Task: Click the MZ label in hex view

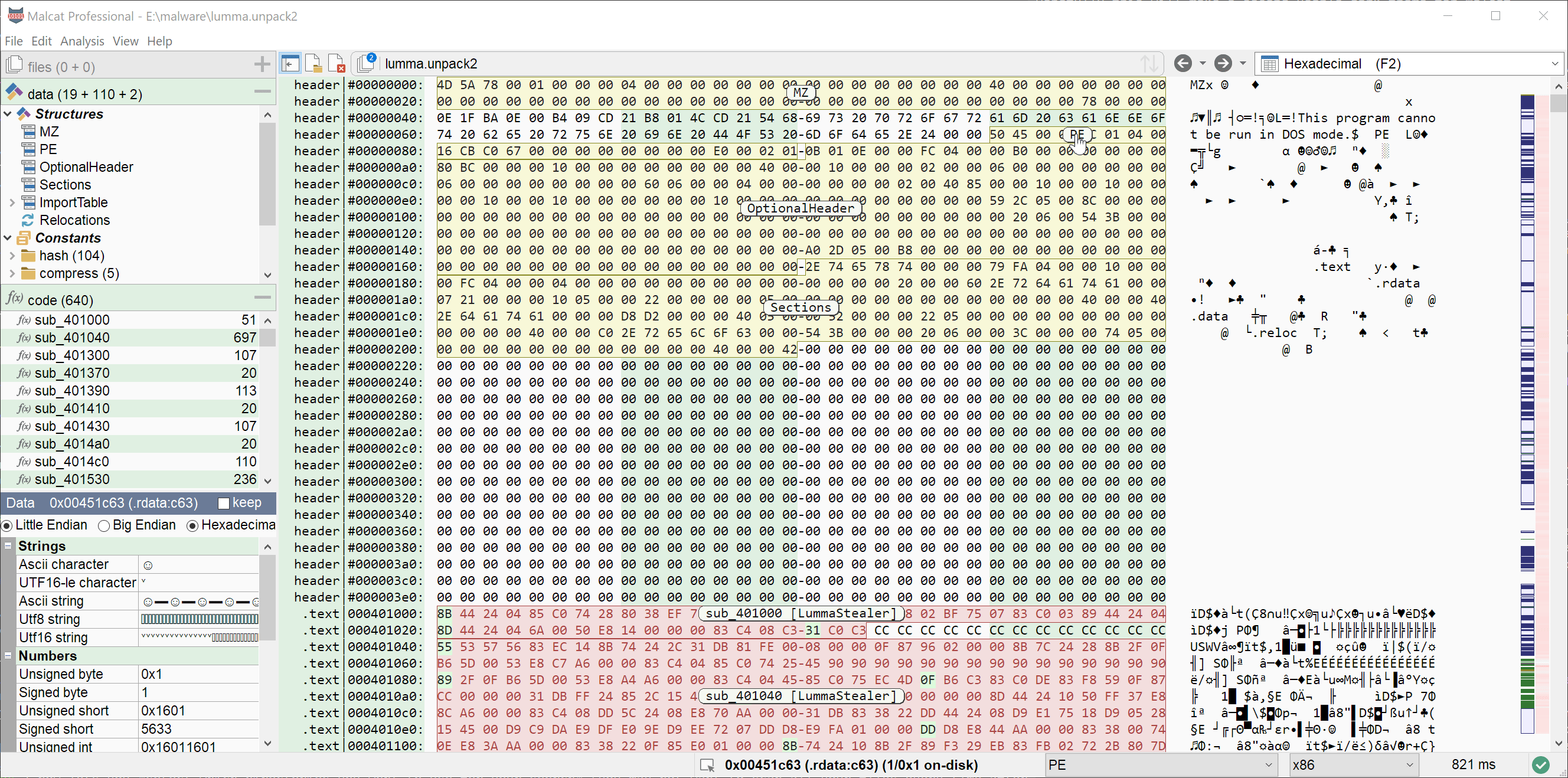Action: pos(801,93)
